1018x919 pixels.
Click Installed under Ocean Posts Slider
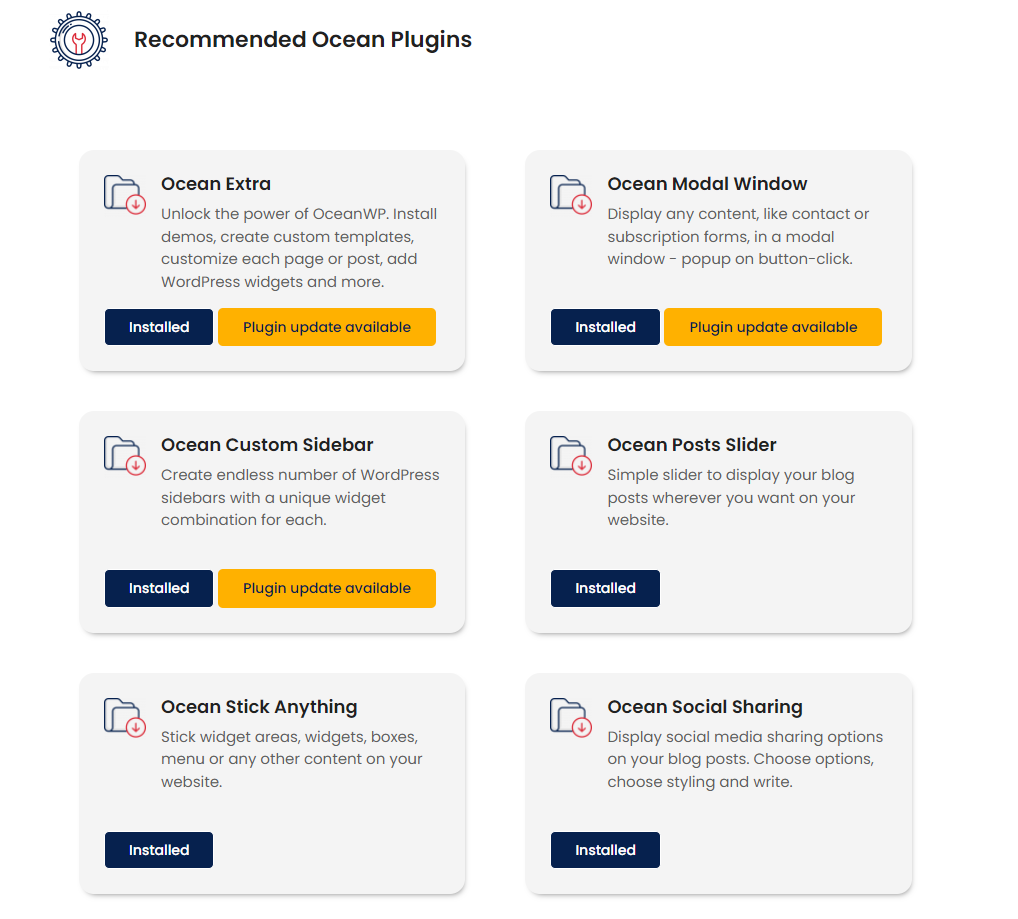click(605, 588)
